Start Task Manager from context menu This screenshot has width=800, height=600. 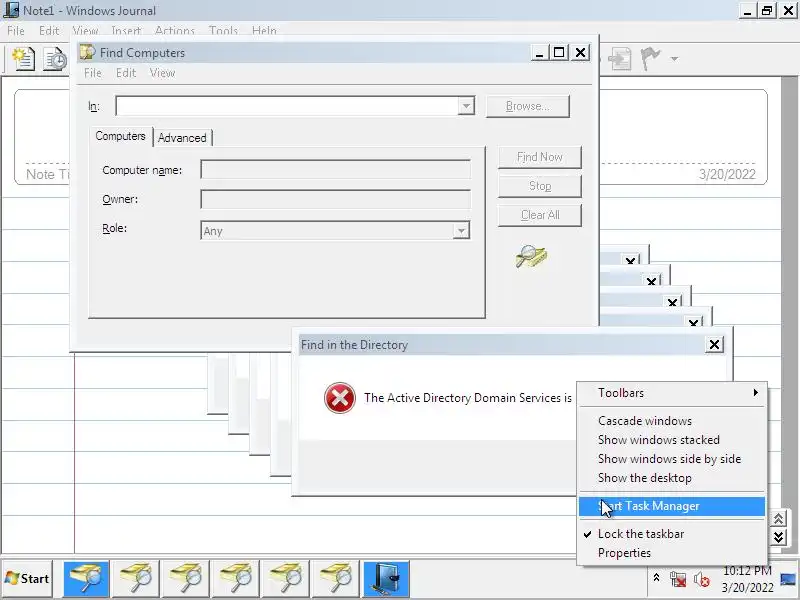coord(672,506)
